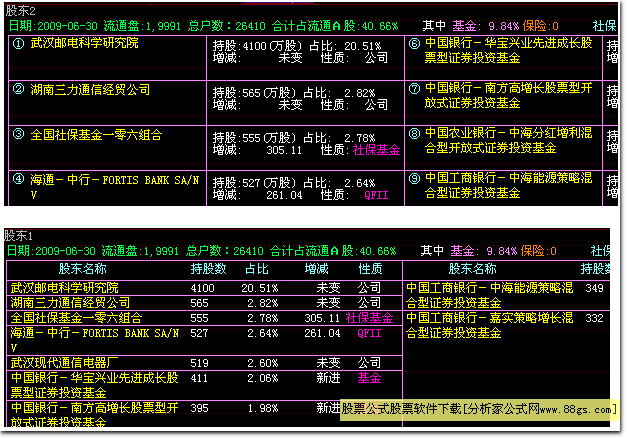Click the 4100 holding value in 股东1 table
This screenshot has height=438, width=627.
(202, 288)
